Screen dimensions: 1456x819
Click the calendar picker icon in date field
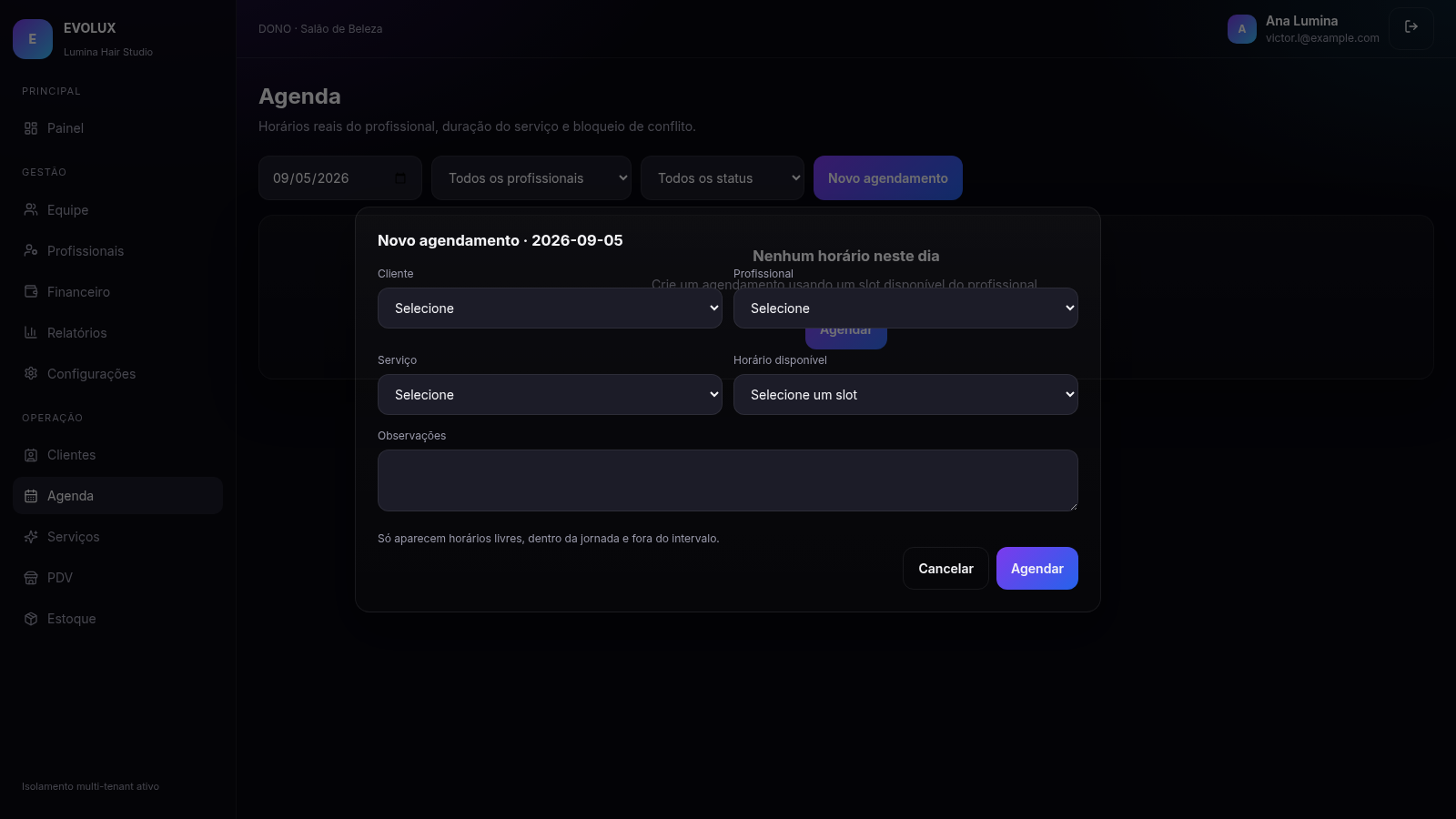(x=400, y=178)
